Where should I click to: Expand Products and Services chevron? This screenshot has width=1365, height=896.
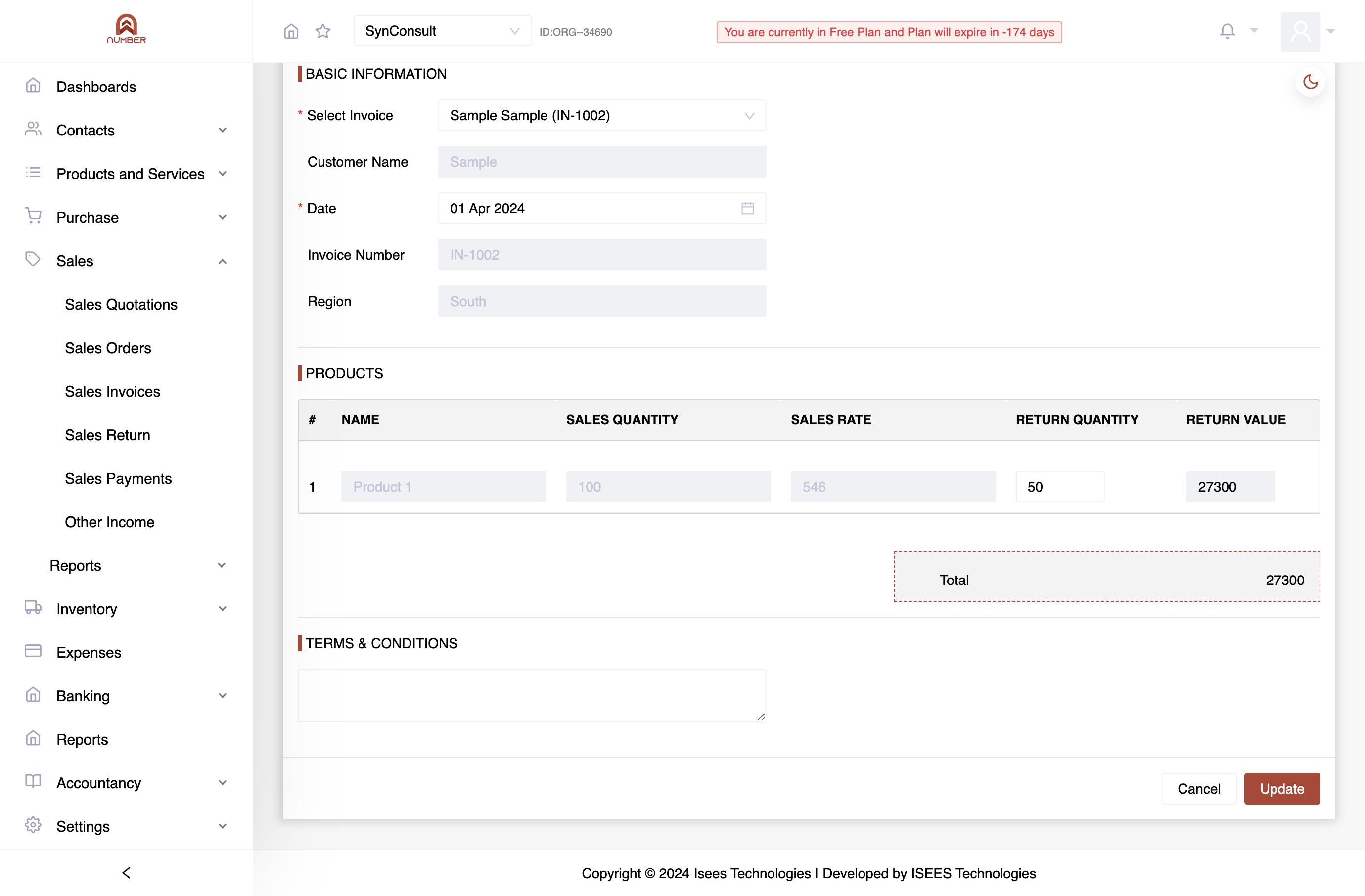click(x=223, y=174)
